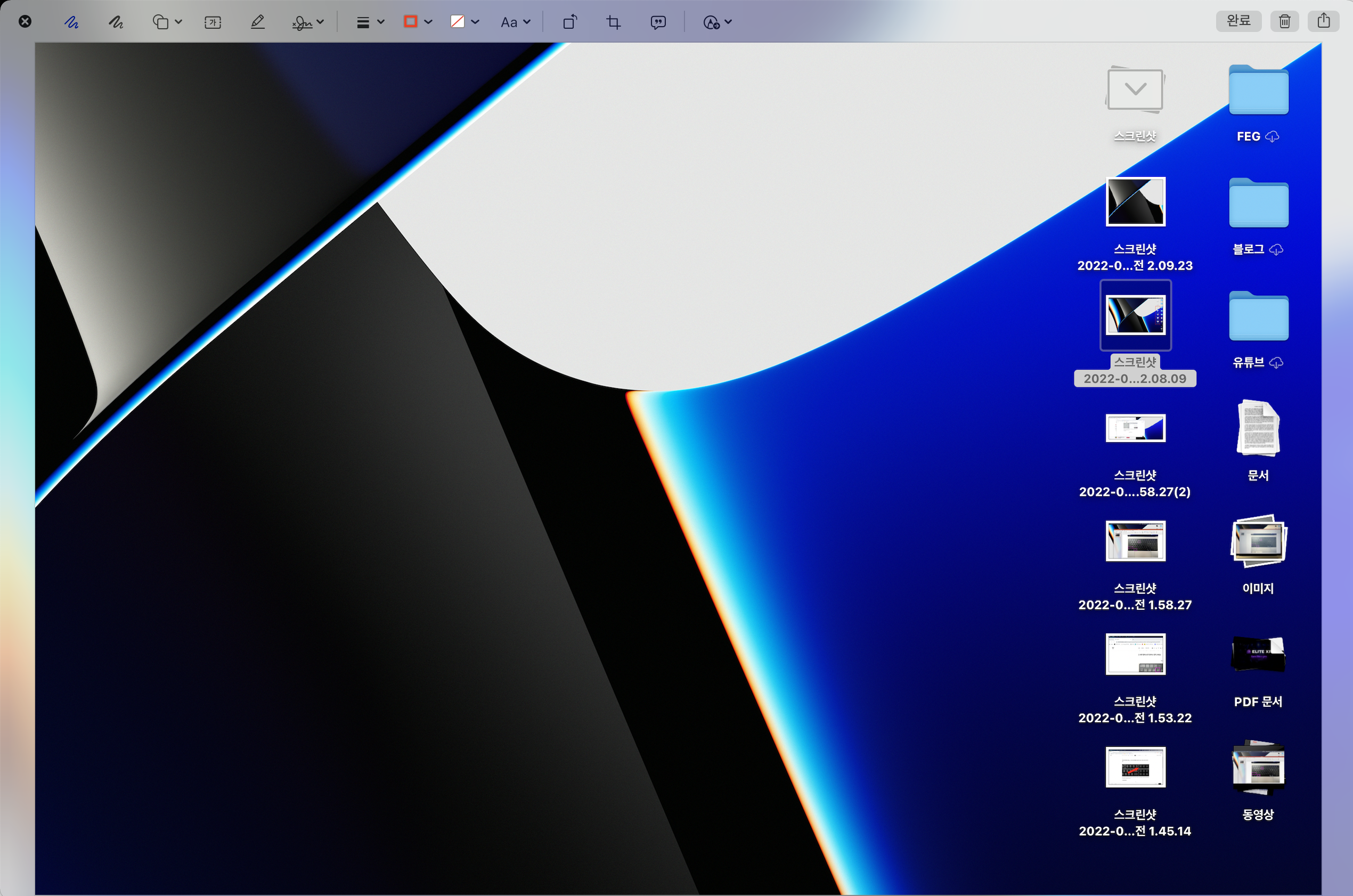Viewport: 1353px width, 896px height.
Task: Close the markup preview window
Action: coord(25,22)
